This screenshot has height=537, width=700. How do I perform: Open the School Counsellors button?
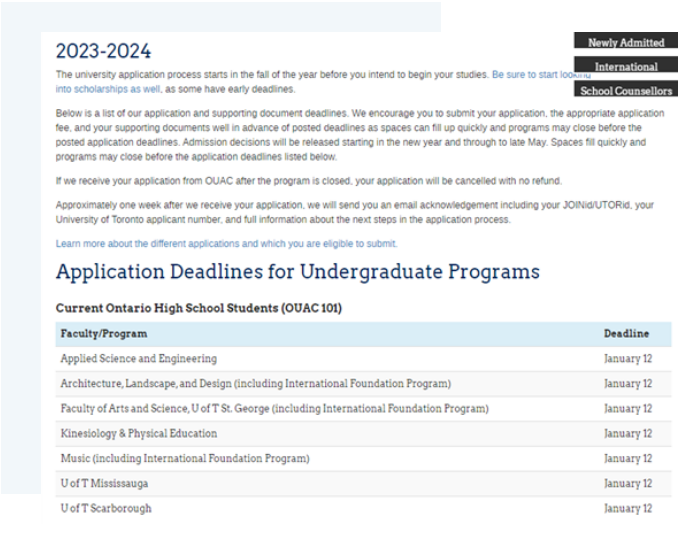(625, 88)
